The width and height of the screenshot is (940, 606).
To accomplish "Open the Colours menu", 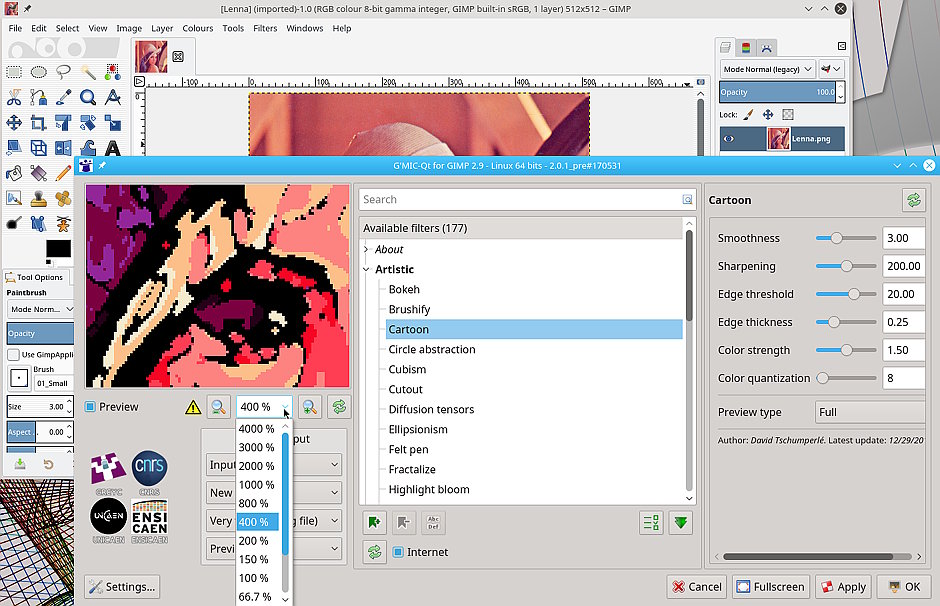I will click(x=198, y=28).
